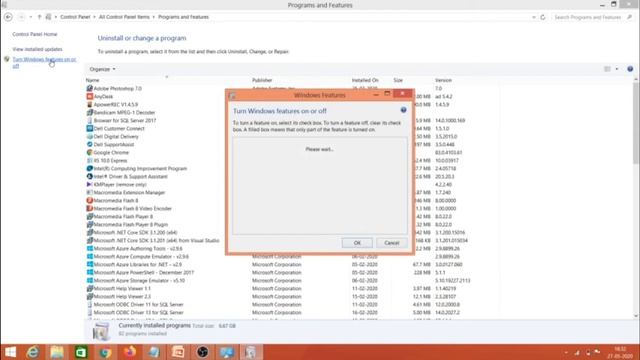The image size is (640, 360).
Task: Open Internet Explorer from the taskbar
Action: 33,352
